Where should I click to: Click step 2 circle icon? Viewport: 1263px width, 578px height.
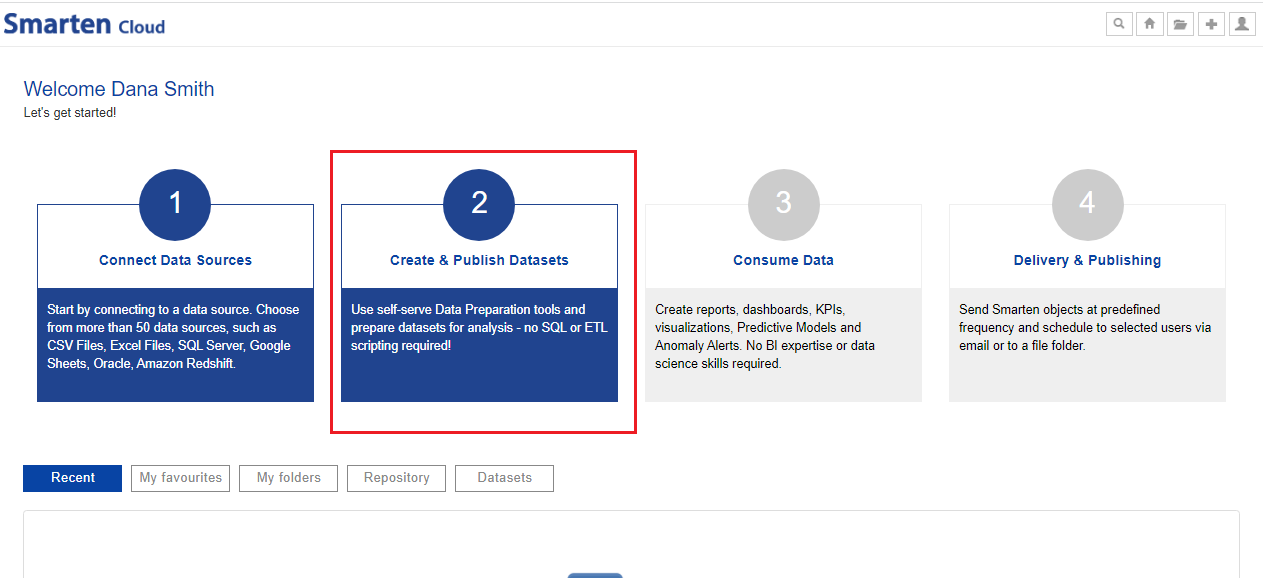tap(479, 205)
